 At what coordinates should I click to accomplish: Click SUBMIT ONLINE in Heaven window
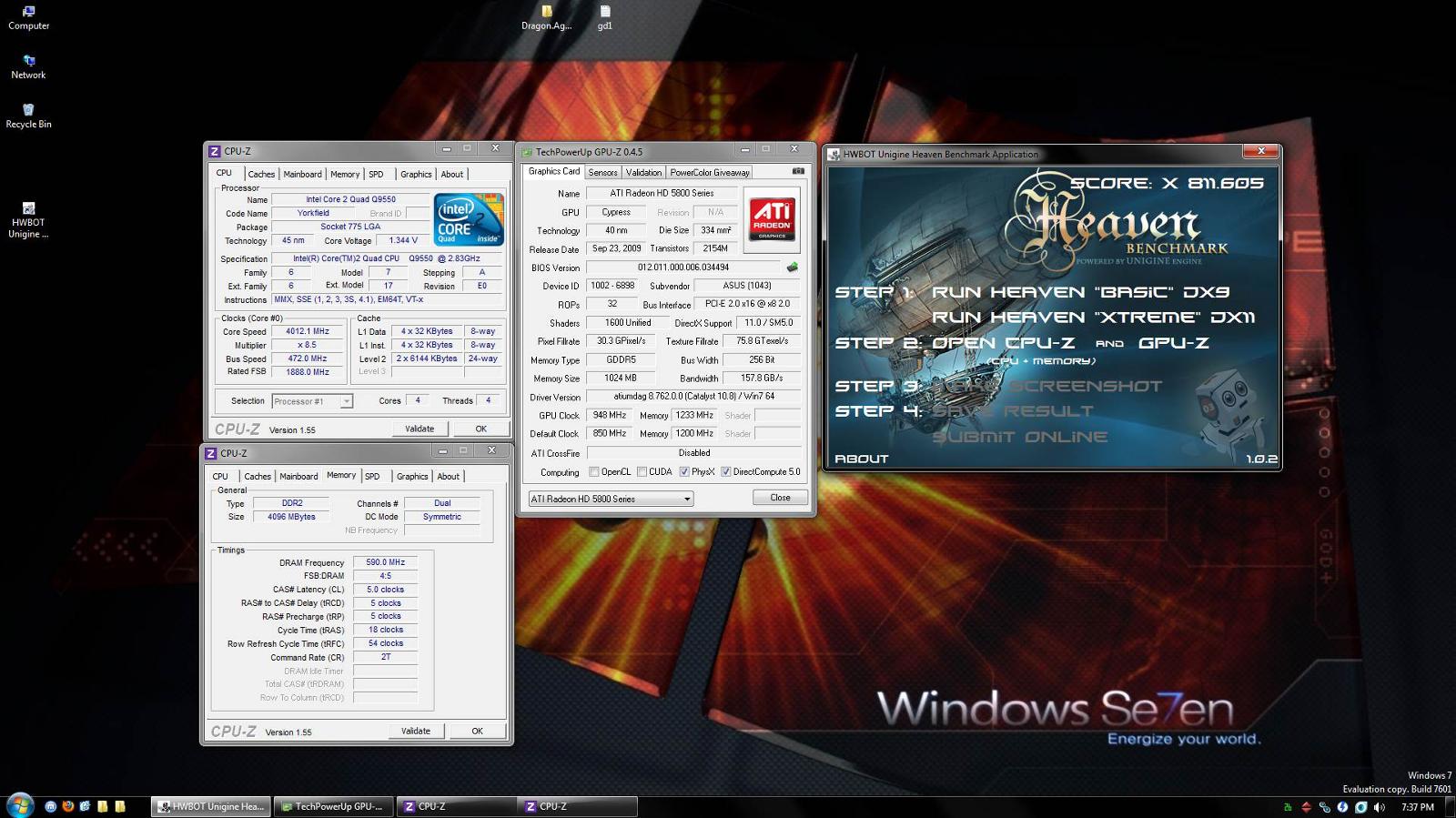coord(1019,437)
